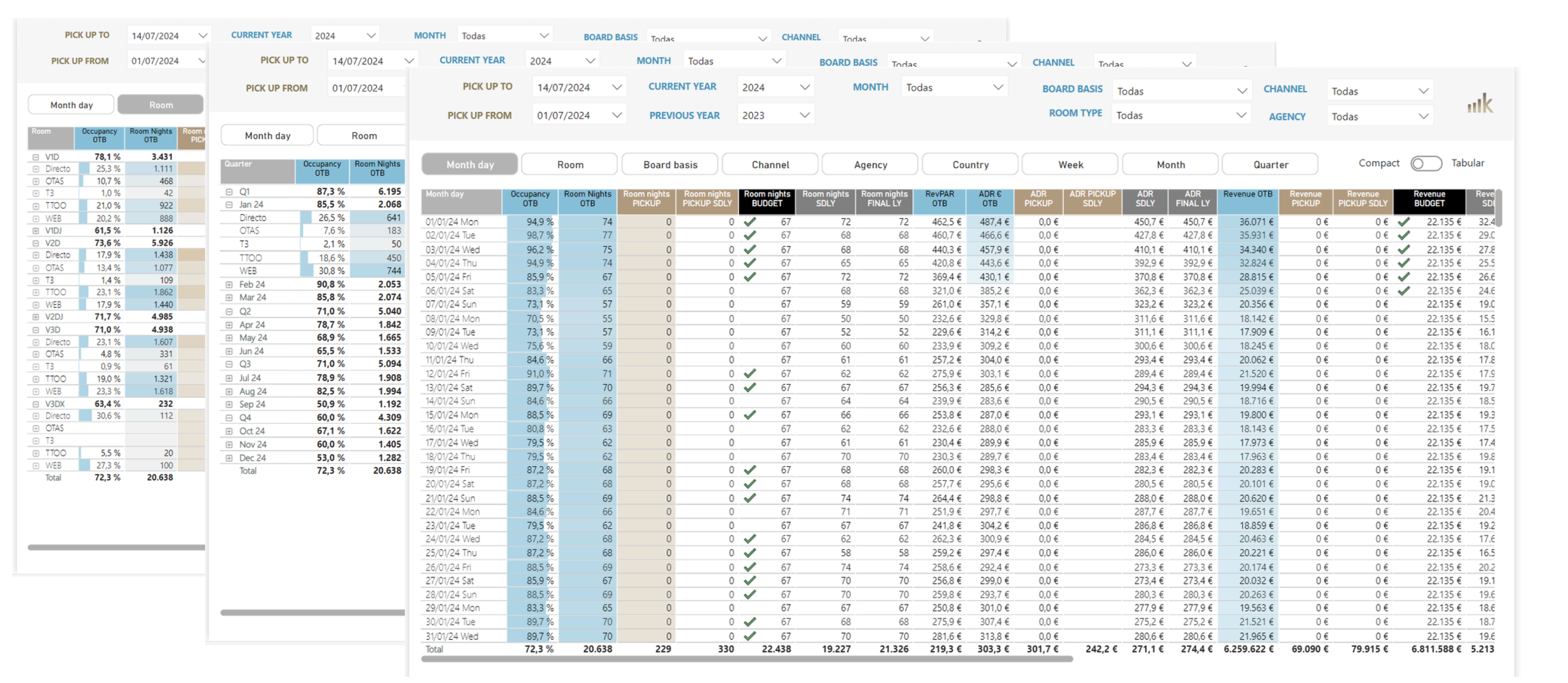The width and height of the screenshot is (1568, 683).
Task: Click the Oct 24 row label
Action: [251, 431]
